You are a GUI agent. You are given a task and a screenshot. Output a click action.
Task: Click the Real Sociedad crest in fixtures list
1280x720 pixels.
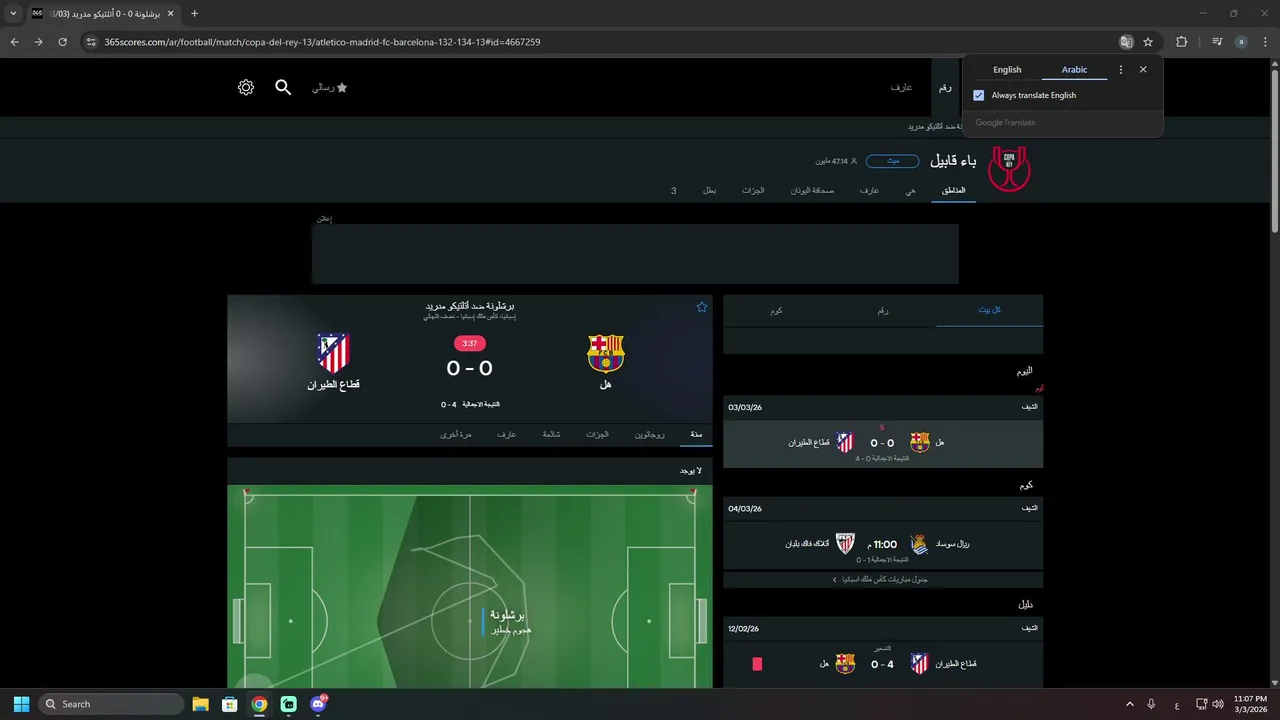click(x=919, y=544)
